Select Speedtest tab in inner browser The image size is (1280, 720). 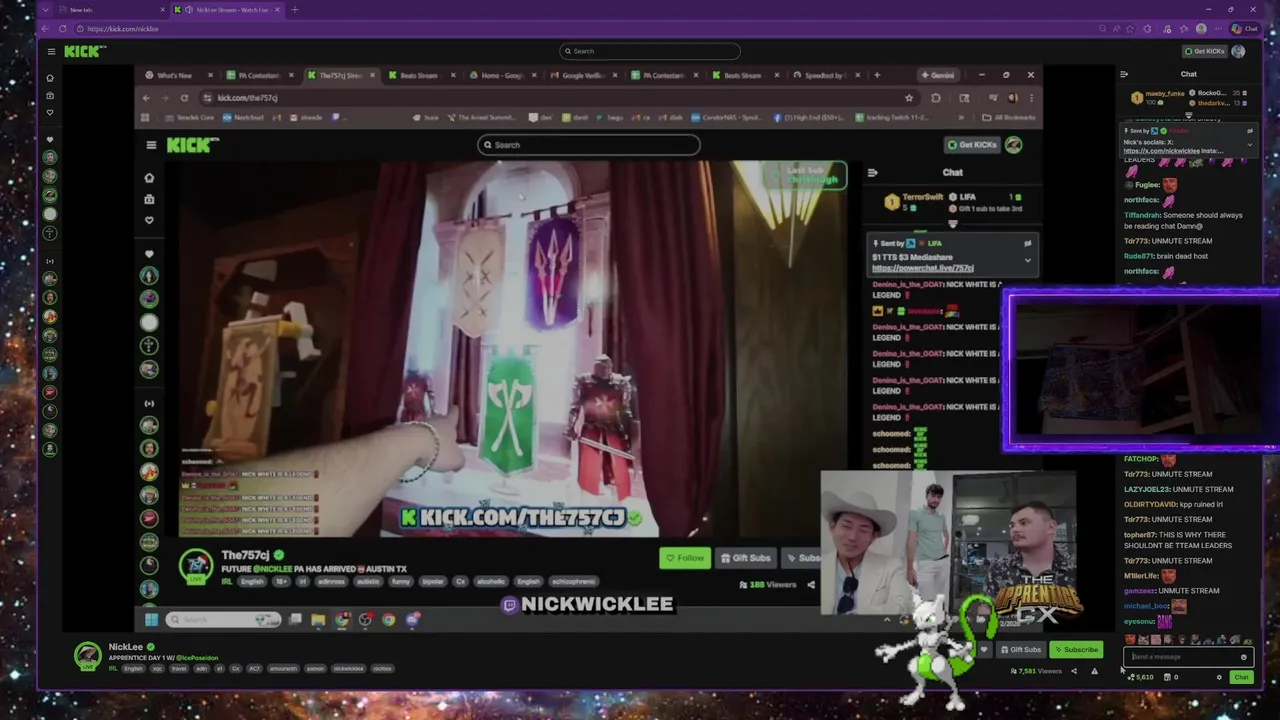(828, 75)
